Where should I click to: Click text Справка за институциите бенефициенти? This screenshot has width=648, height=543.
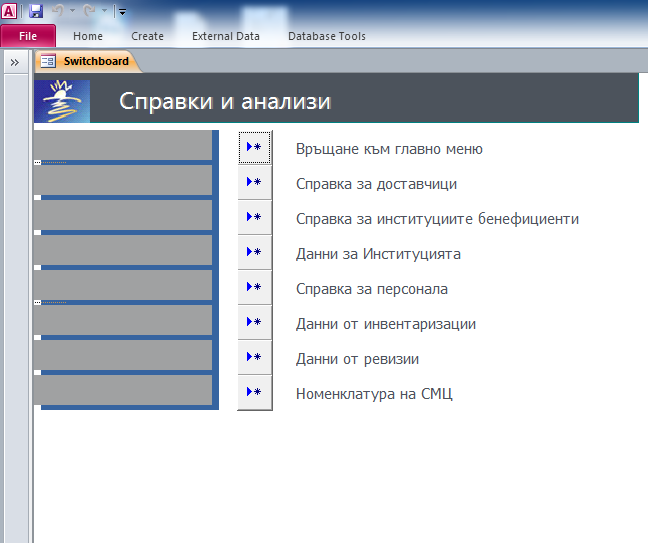tap(437, 219)
